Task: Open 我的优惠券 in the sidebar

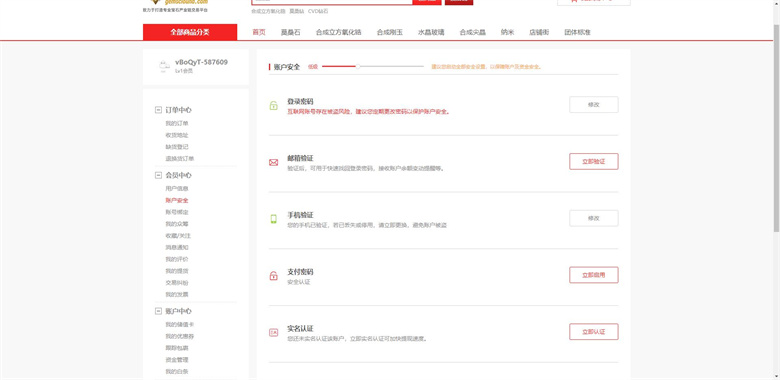Action: (180, 336)
